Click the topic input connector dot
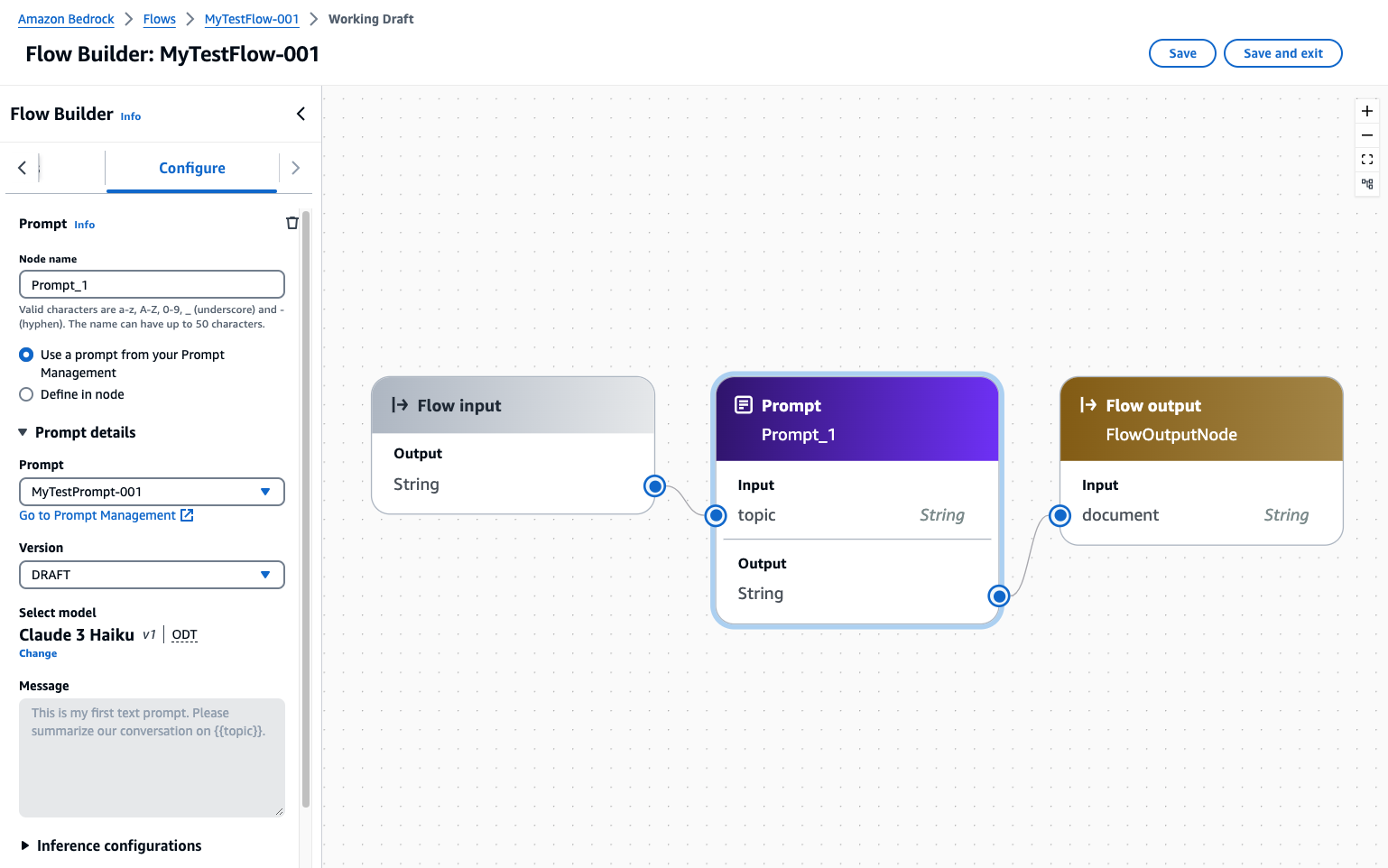The width and height of the screenshot is (1388, 868). tap(716, 515)
